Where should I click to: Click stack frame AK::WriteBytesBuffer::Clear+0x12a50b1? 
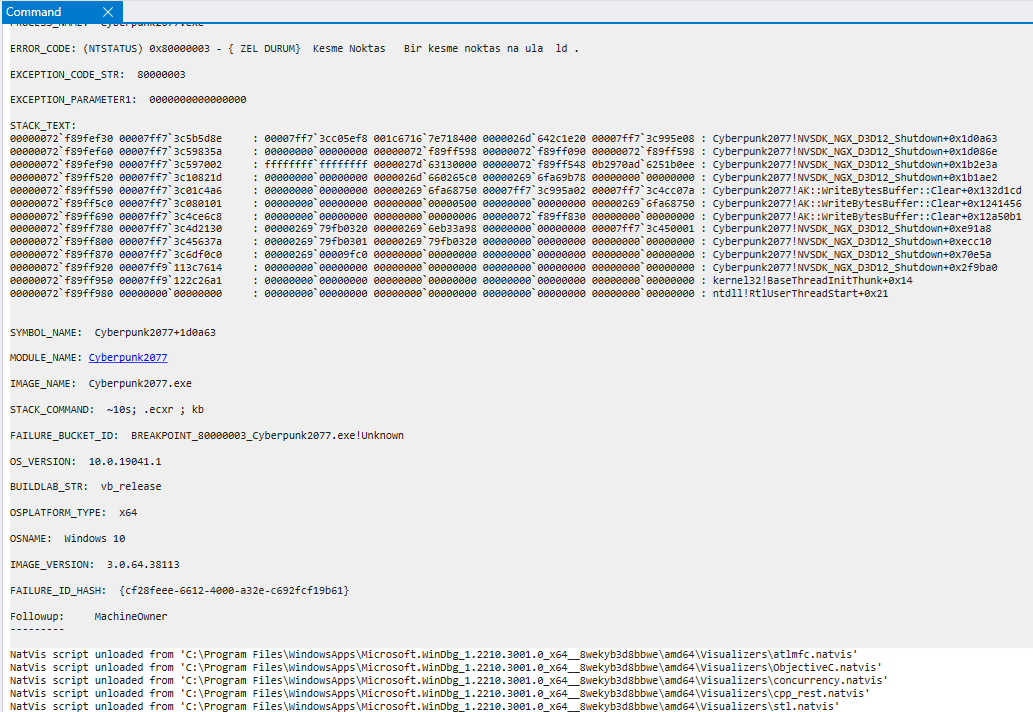coord(866,216)
